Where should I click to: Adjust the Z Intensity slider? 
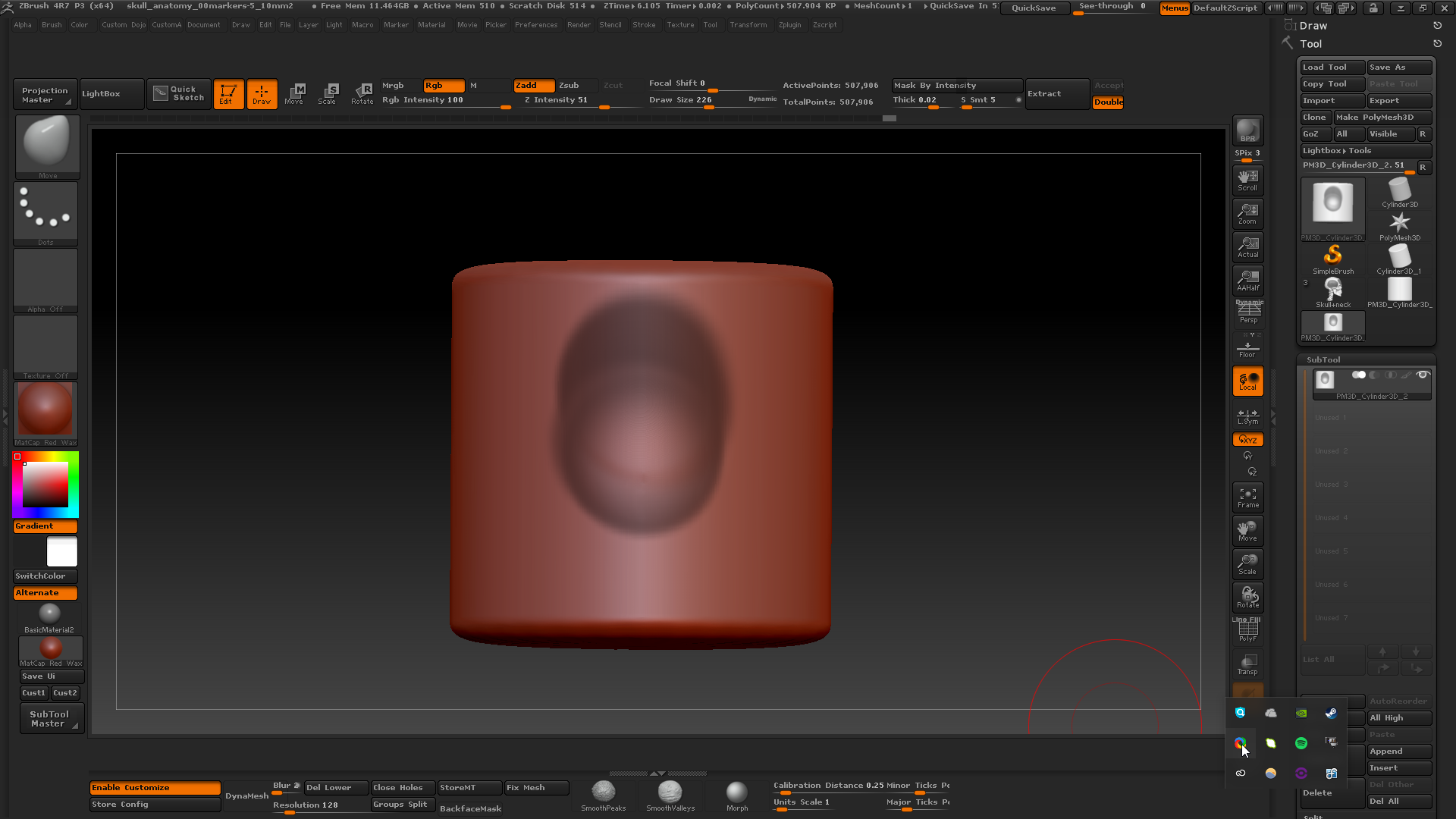[579, 100]
